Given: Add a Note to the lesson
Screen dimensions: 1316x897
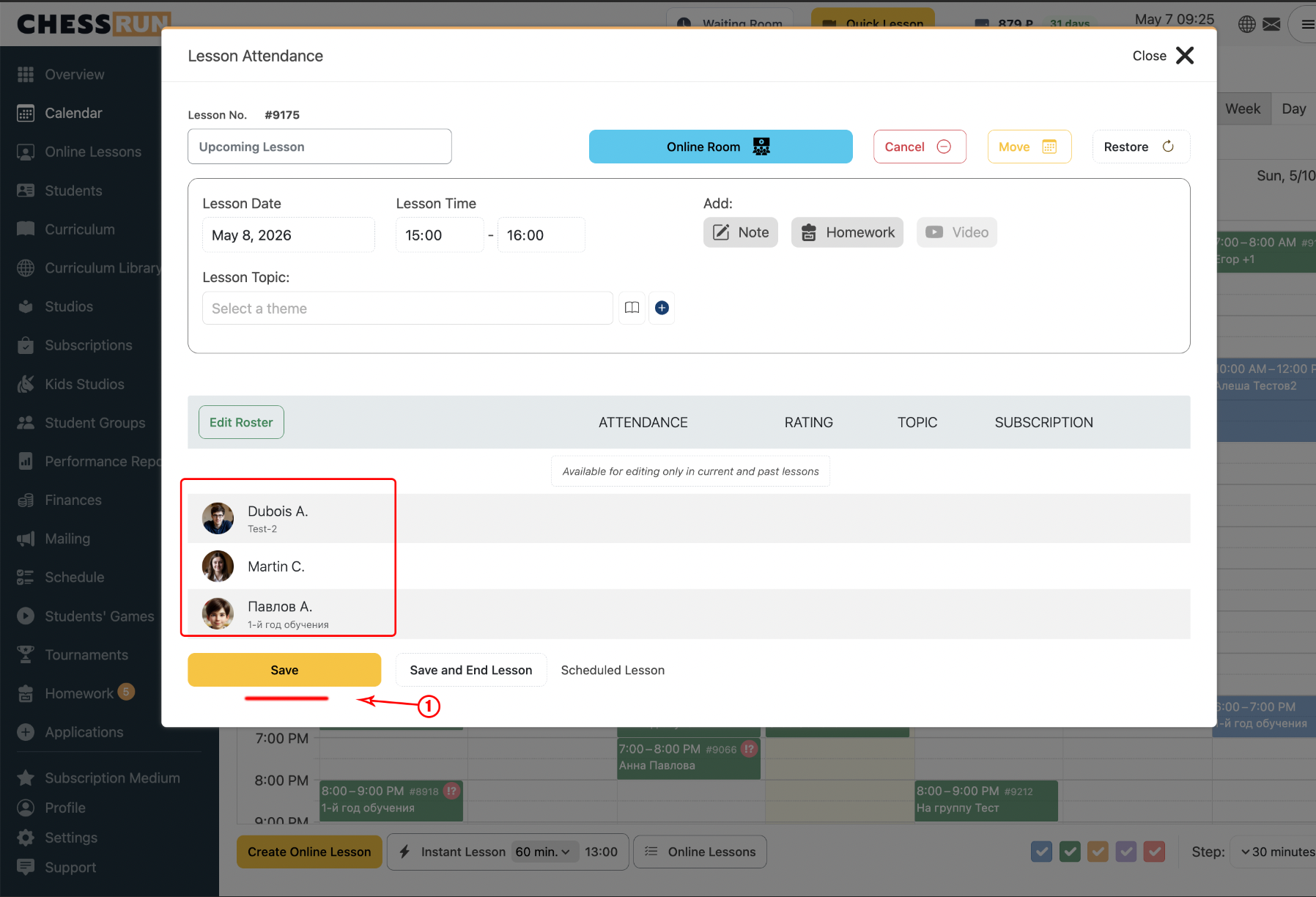Looking at the screenshot, I should [x=741, y=232].
